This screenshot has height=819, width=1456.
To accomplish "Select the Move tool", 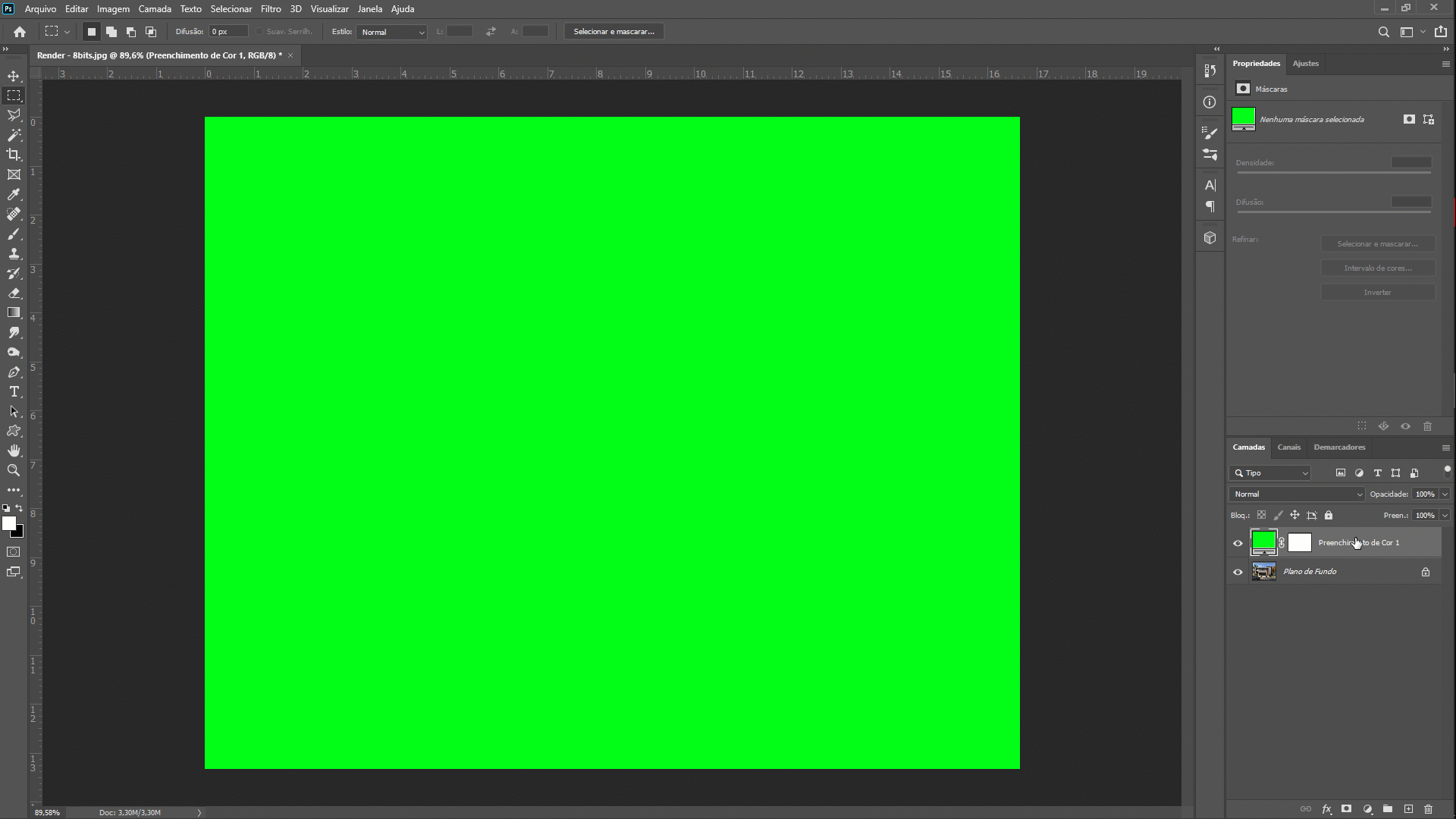I will pos(14,76).
